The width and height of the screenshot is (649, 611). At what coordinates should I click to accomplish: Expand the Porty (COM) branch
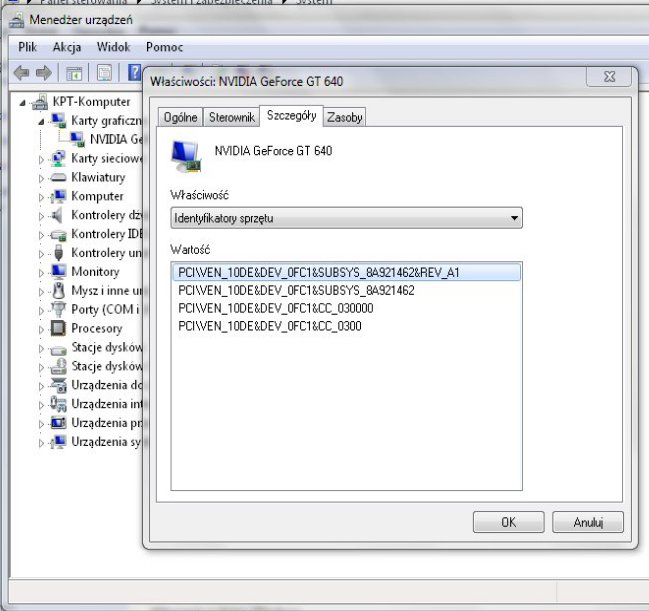pyautogui.click(x=41, y=310)
